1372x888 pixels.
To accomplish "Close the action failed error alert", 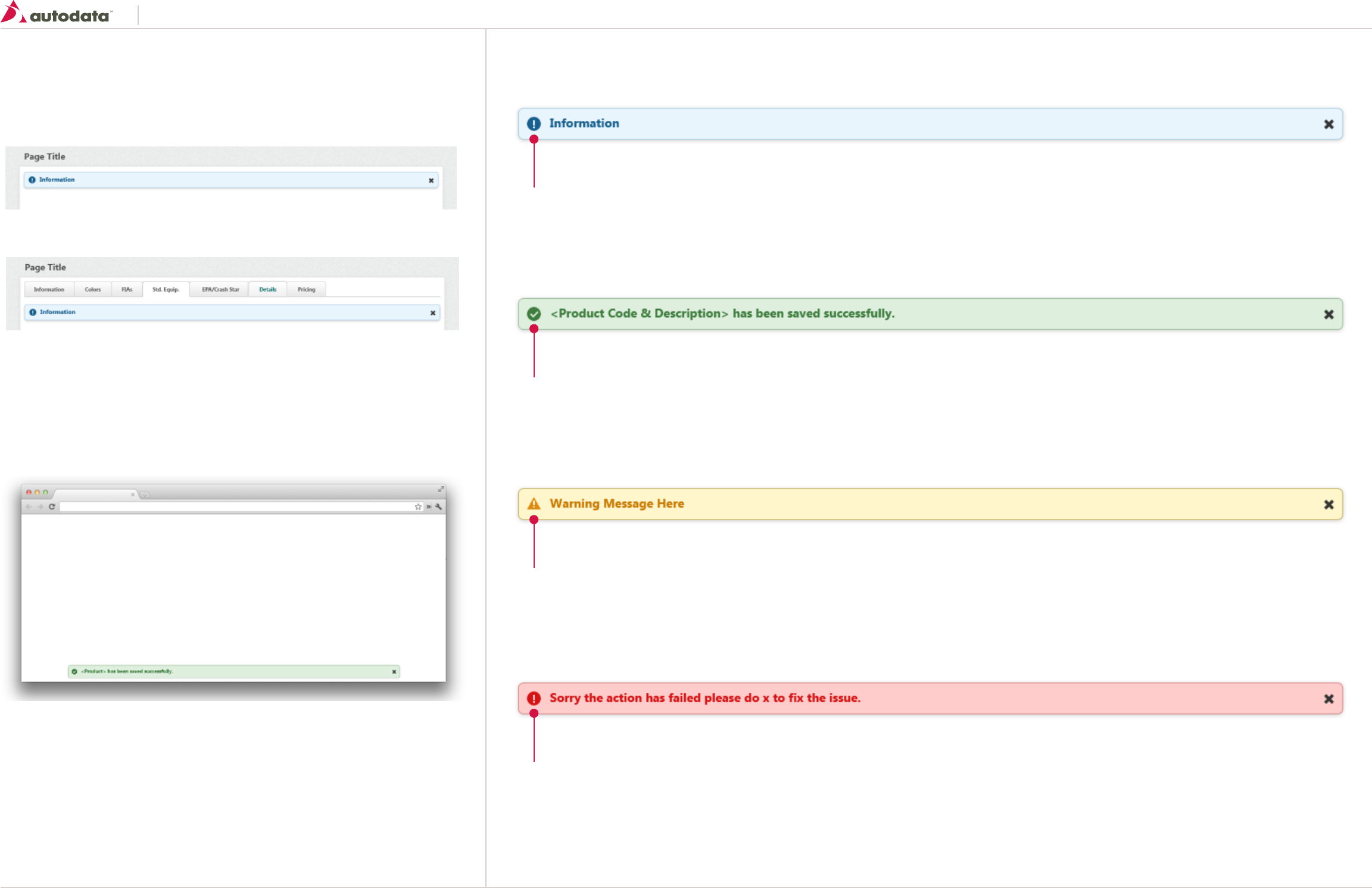I will (x=1329, y=699).
